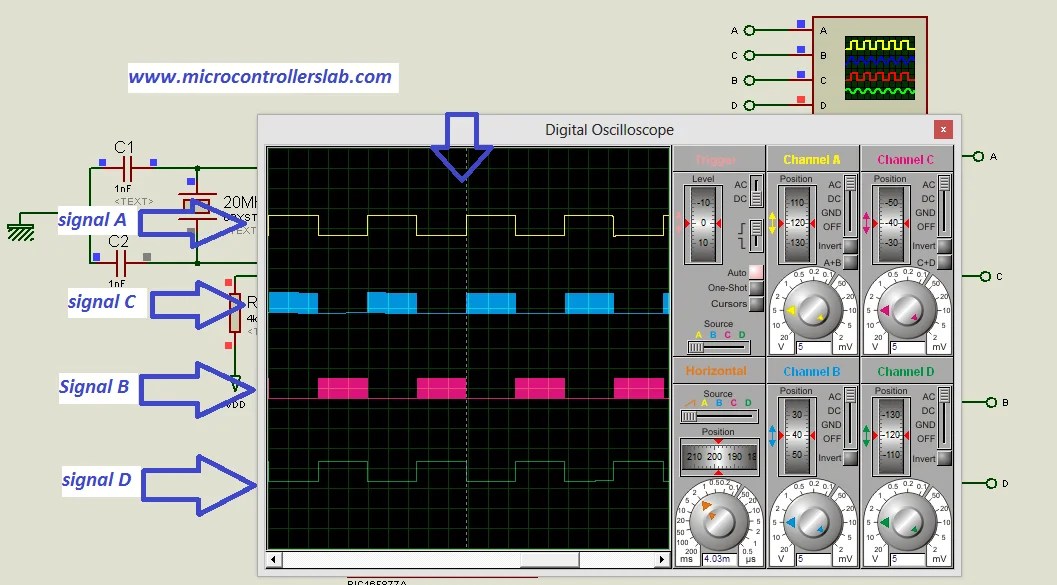Click the oscilloscope display right scroll arrow
The height and width of the screenshot is (585, 1057).
[x=662, y=559]
